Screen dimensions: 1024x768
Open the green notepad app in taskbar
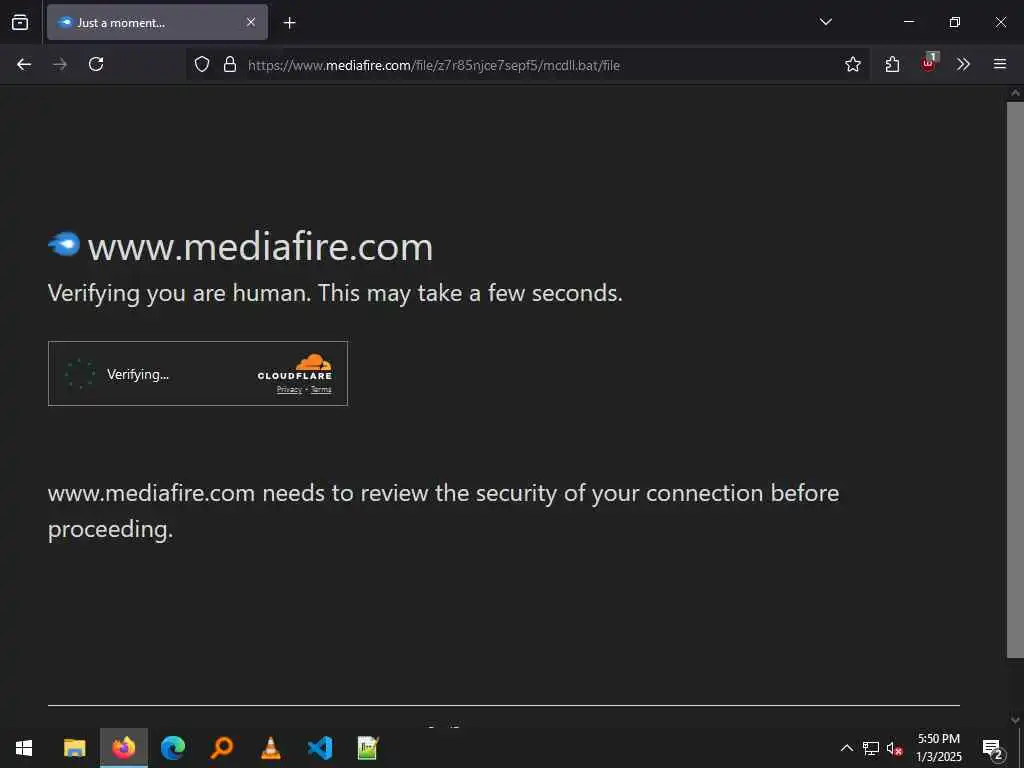click(368, 748)
